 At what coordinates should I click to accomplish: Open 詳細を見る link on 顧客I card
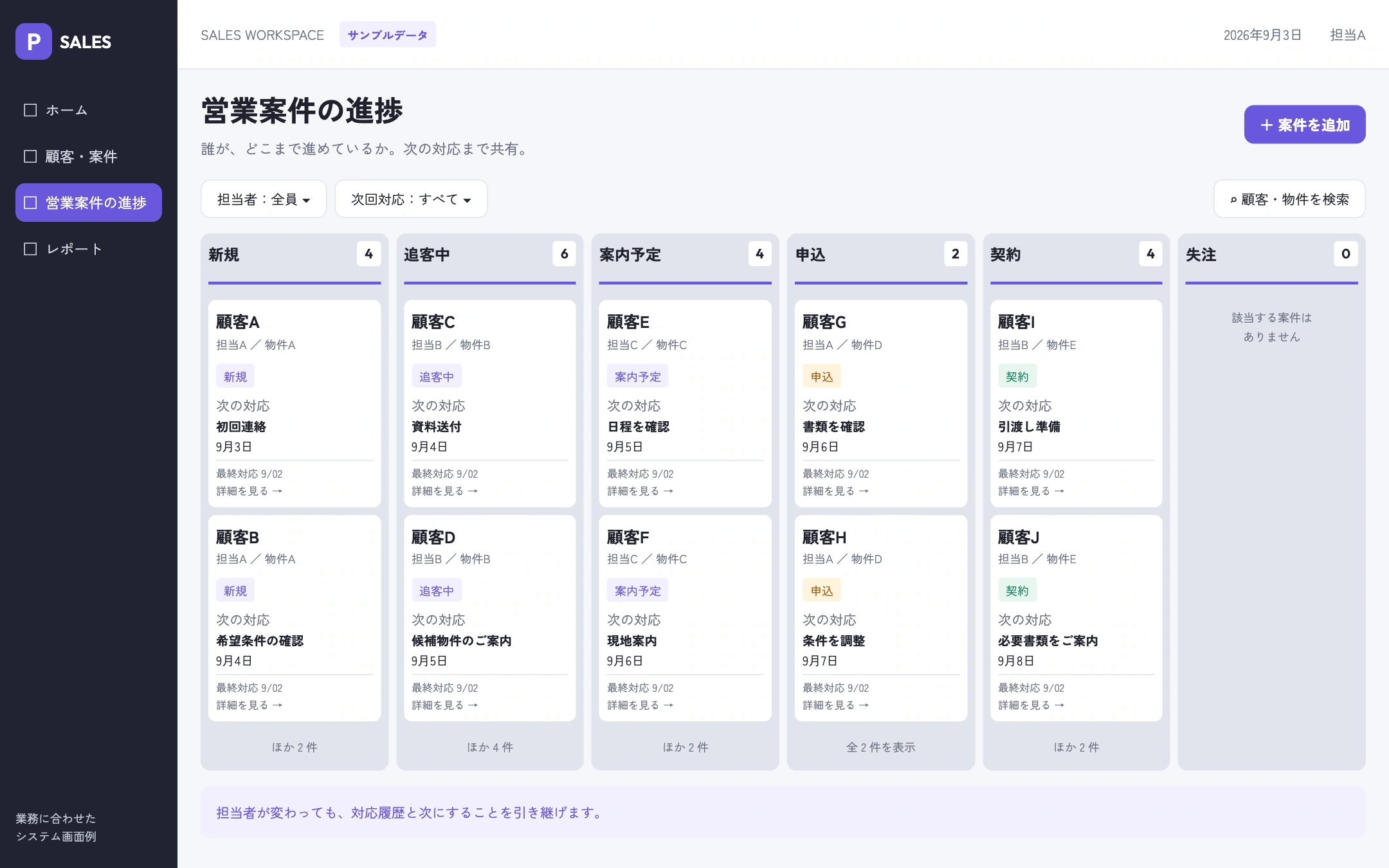click(x=1031, y=491)
